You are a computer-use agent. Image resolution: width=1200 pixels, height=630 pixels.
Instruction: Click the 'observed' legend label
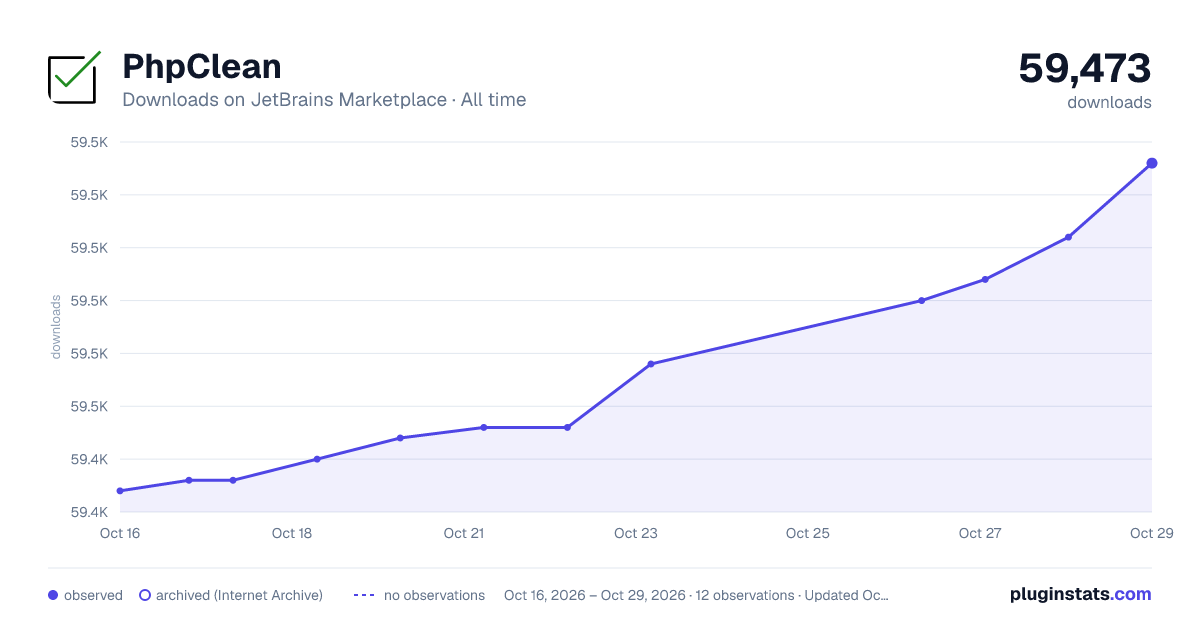[x=93, y=595]
